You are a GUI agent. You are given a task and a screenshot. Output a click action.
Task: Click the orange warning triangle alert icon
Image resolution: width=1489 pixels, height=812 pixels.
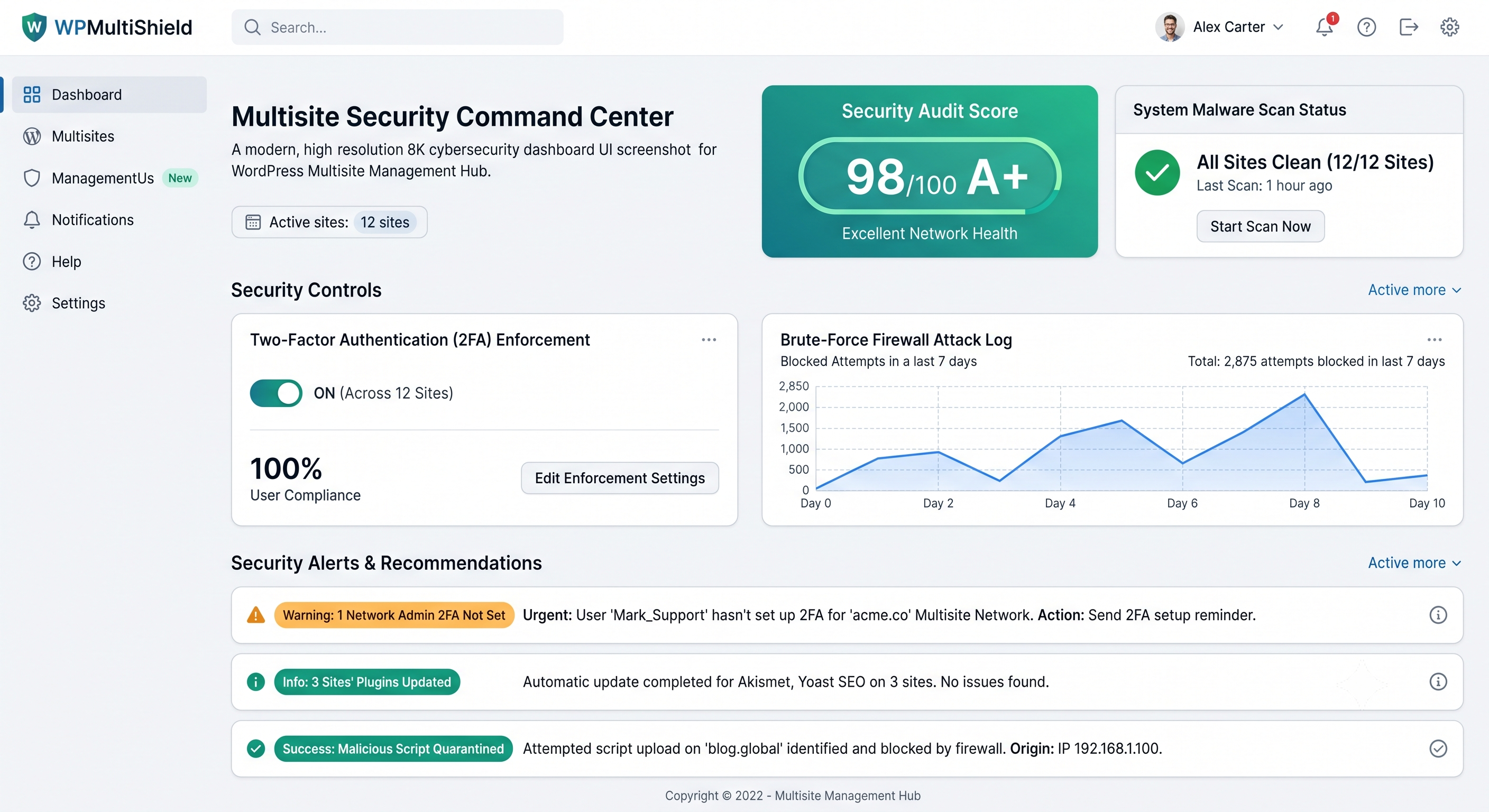255,615
